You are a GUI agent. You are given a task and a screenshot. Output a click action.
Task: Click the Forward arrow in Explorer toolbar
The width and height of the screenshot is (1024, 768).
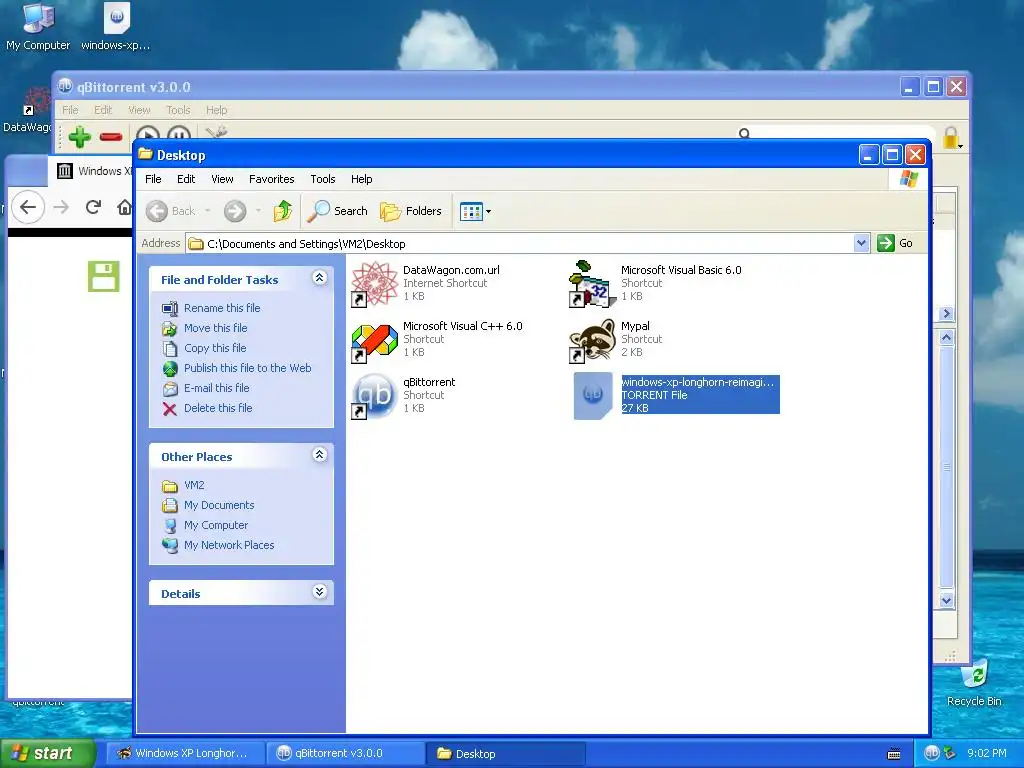(x=235, y=211)
